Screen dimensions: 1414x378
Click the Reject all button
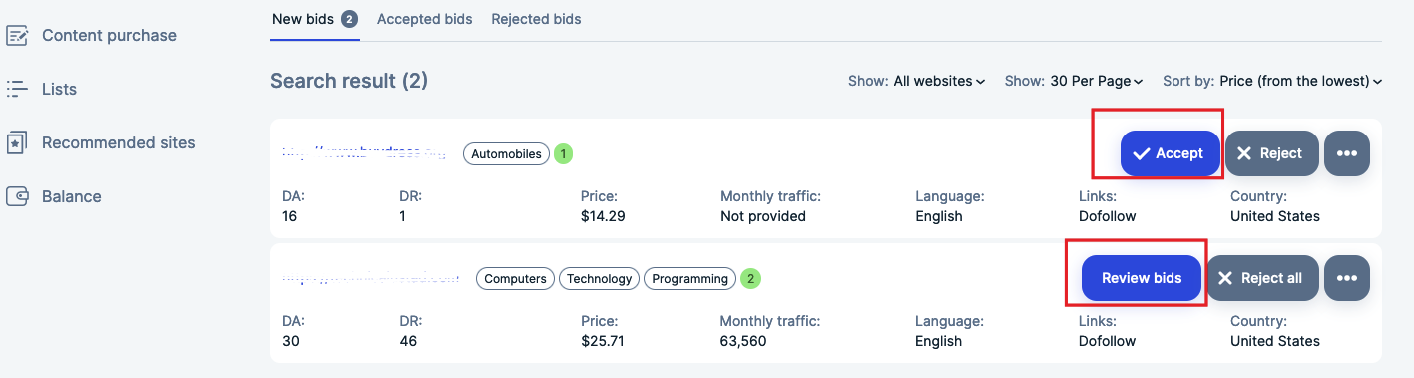click(x=1262, y=278)
